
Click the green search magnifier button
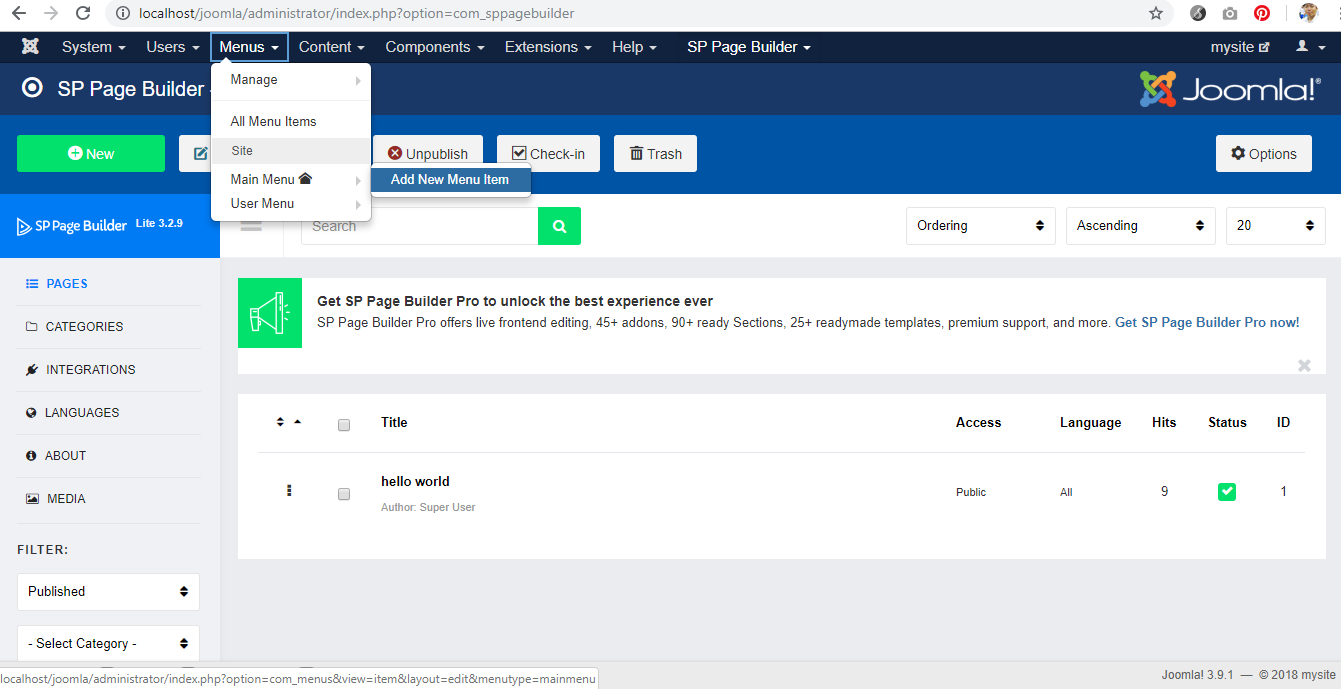pos(559,226)
